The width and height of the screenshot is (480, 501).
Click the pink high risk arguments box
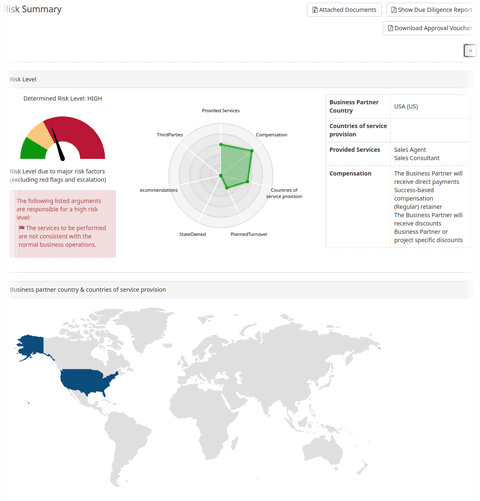[x=63, y=224]
